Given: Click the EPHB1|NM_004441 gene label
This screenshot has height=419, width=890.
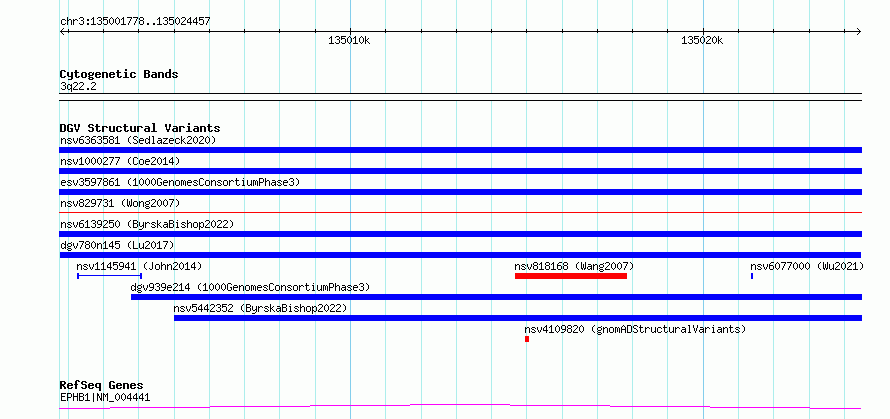Looking at the screenshot, I should pos(105,397).
